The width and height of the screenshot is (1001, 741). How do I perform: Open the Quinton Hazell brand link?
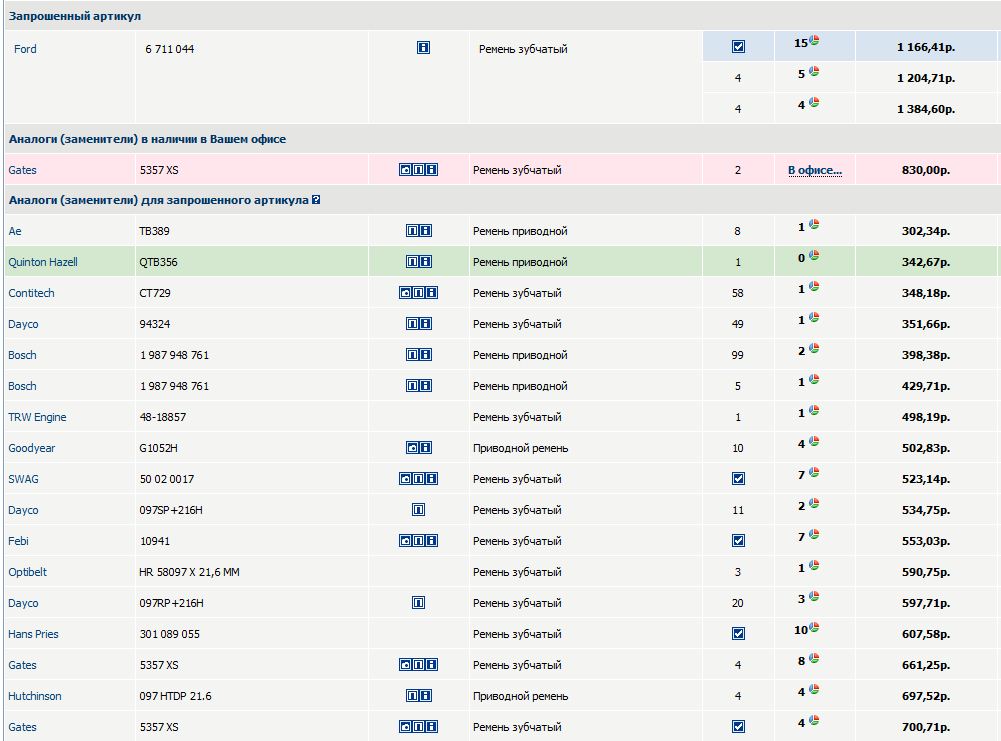tap(43, 262)
